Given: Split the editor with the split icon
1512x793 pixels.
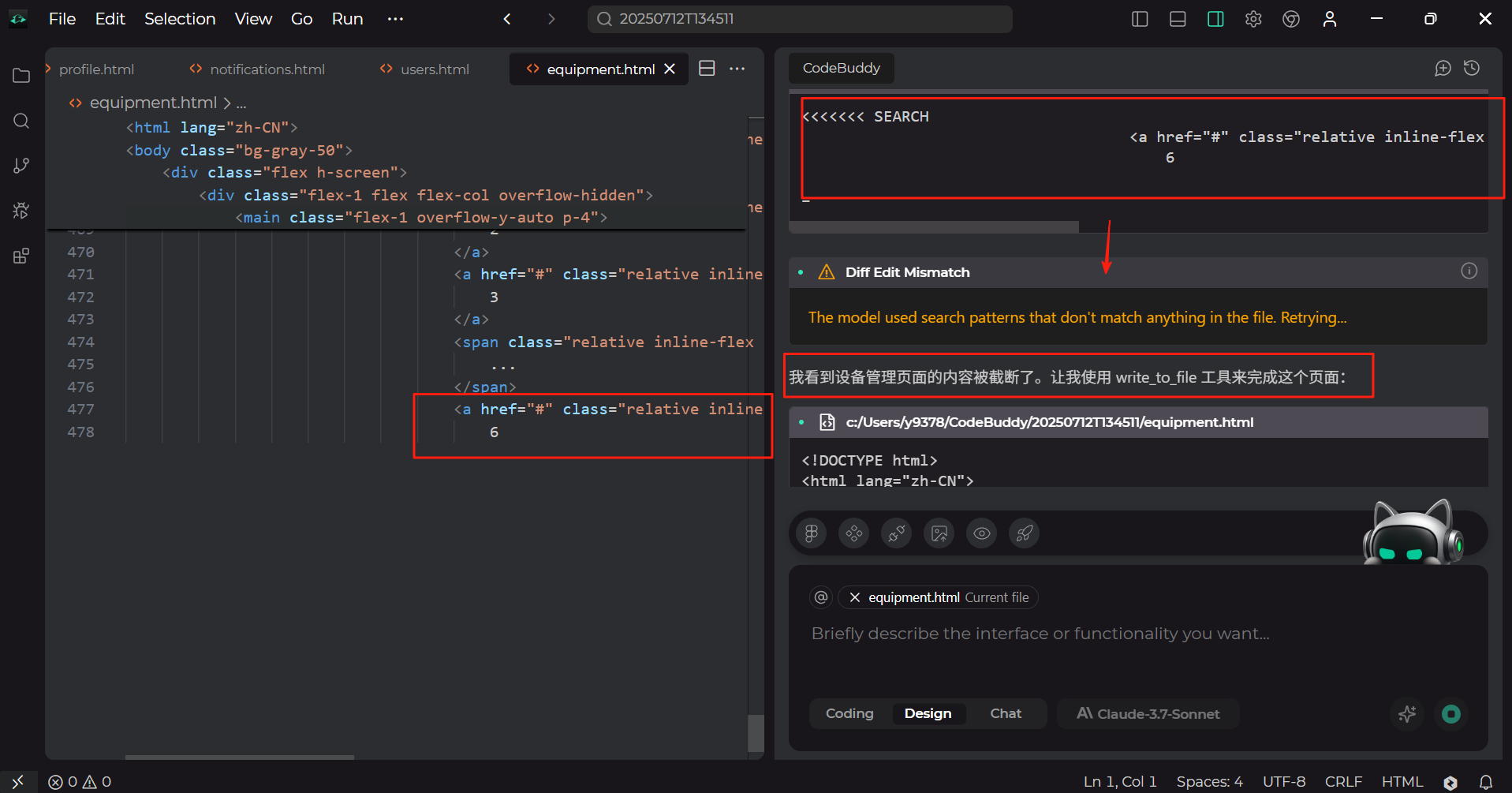Looking at the screenshot, I should pyautogui.click(x=707, y=69).
